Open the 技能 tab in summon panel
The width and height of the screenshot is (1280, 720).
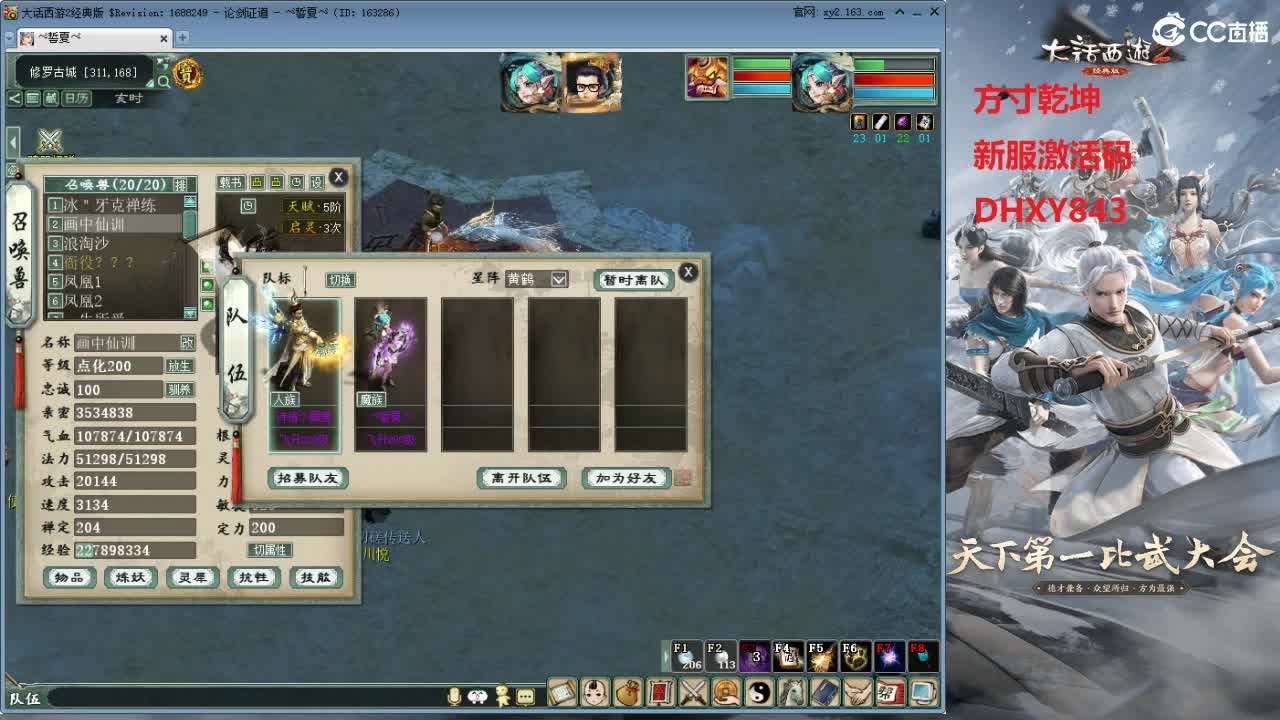pos(316,577)
